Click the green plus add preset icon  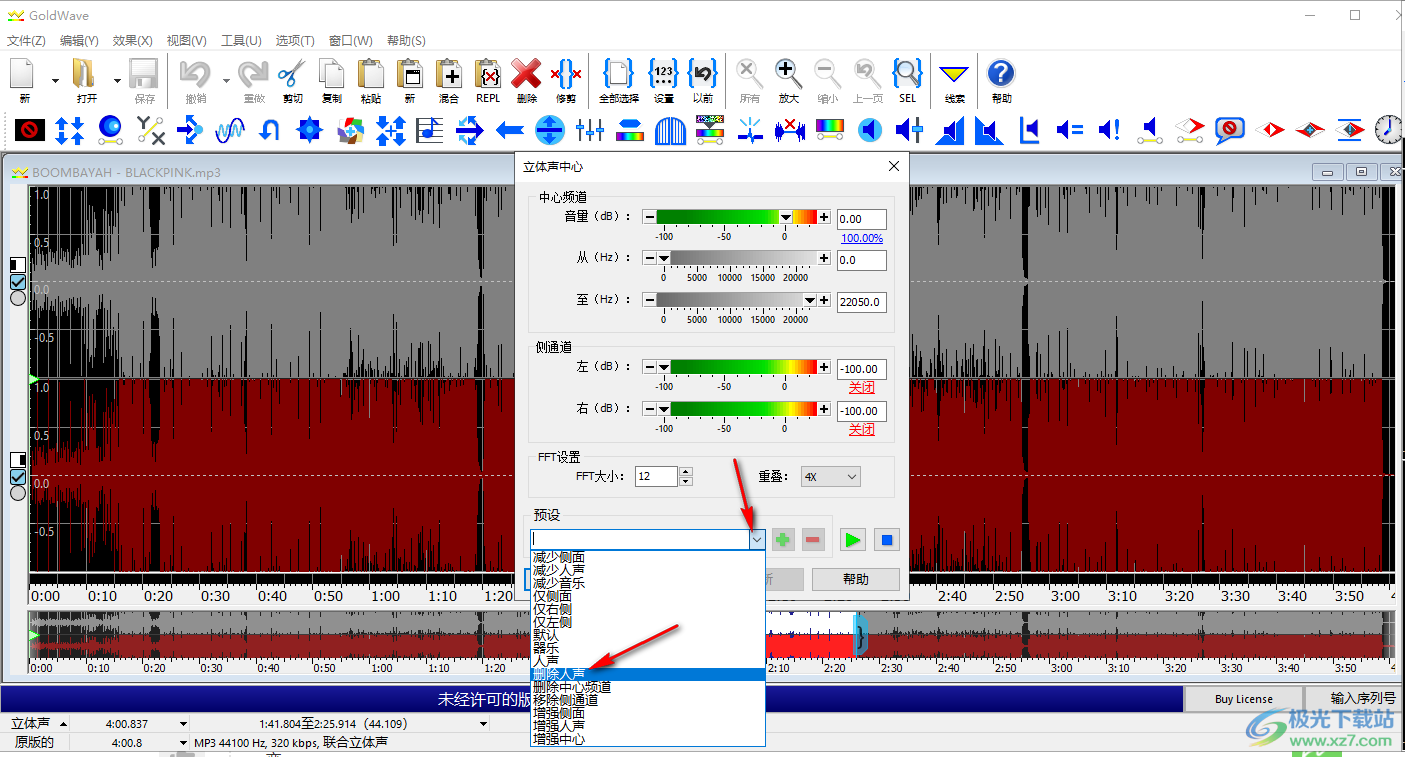pyautogui.click(x=784, y=540)
